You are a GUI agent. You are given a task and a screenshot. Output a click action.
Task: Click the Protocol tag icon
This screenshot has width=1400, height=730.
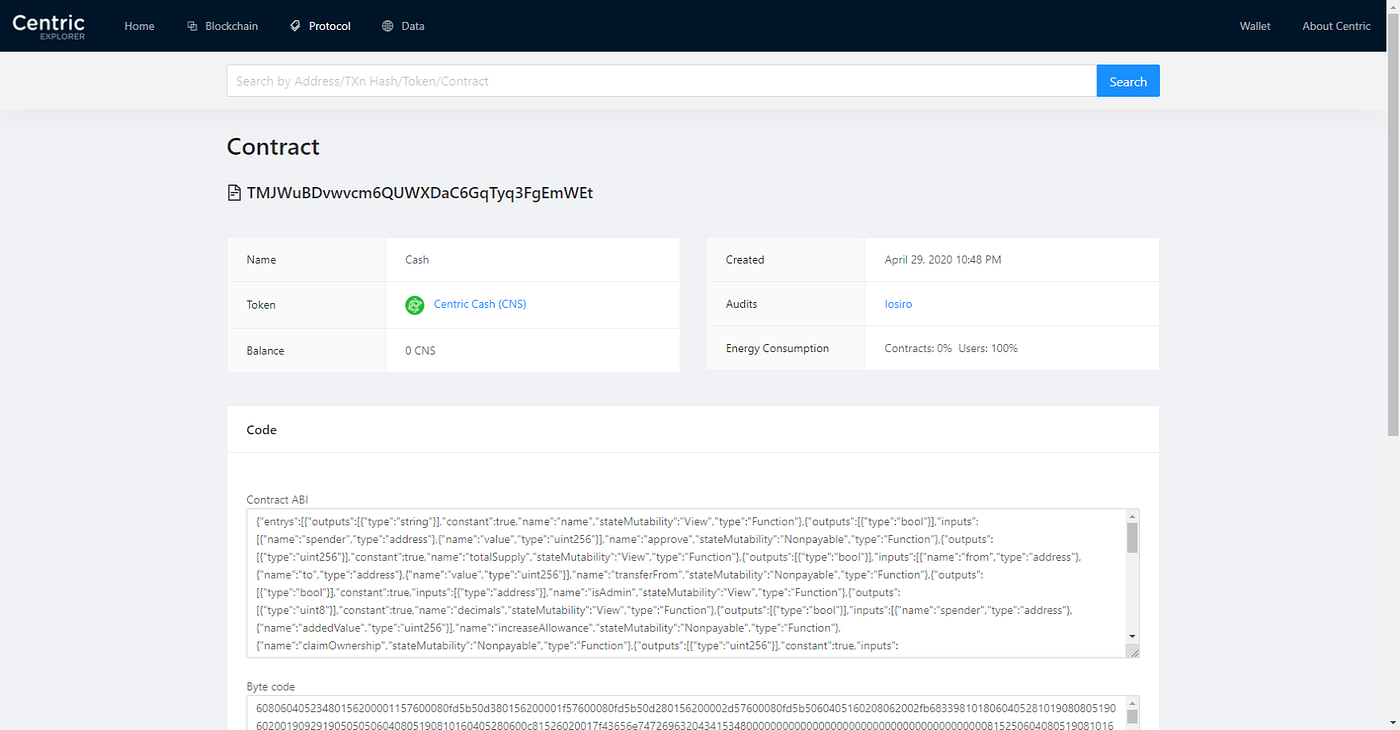[295, 26]
